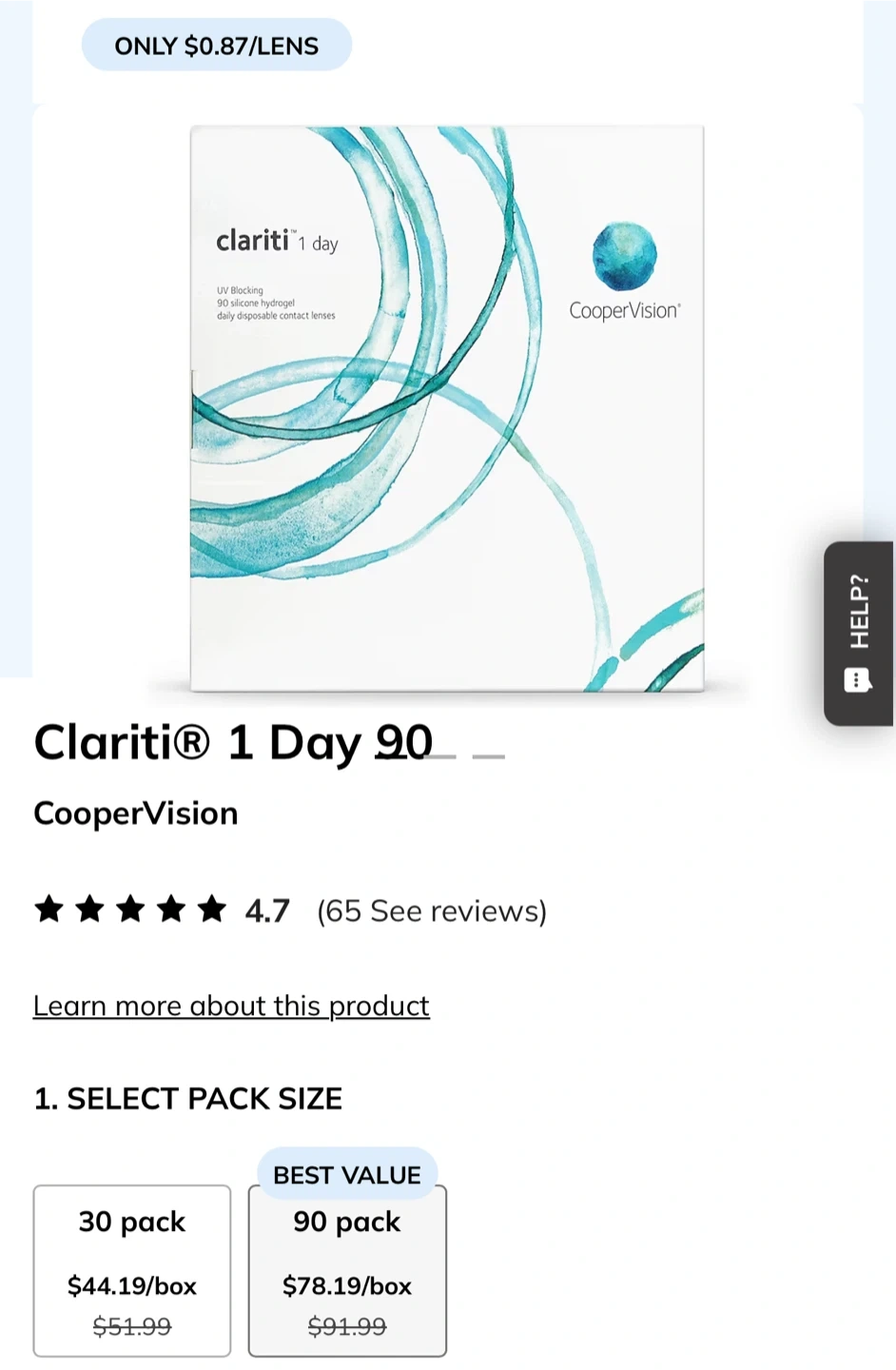Click the $44.19/box price
Screen dimensions: 896x1370
[x=132, y=1286]
